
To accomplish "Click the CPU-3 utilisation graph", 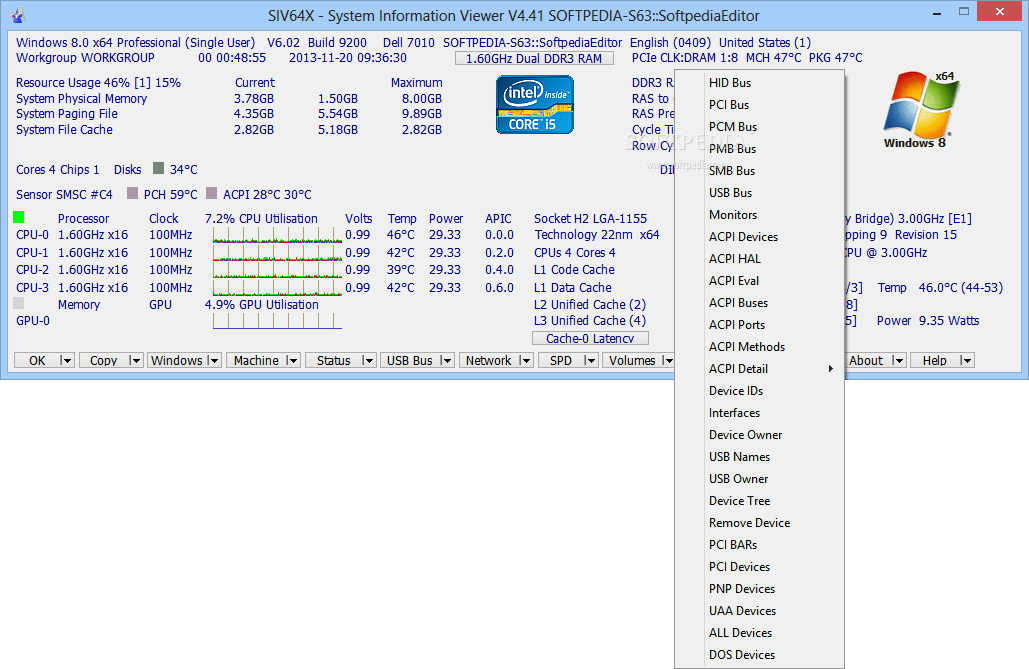I will pyautogui.click(x=277, y=288).
